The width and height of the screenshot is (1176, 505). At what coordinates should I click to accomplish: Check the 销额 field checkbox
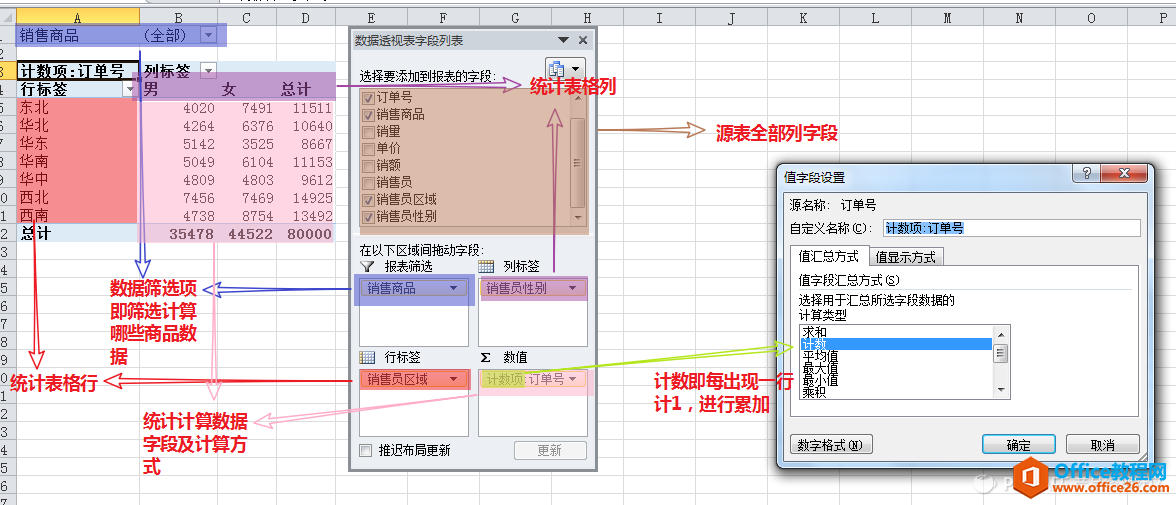pyautogui.click(x=368, y=166)
